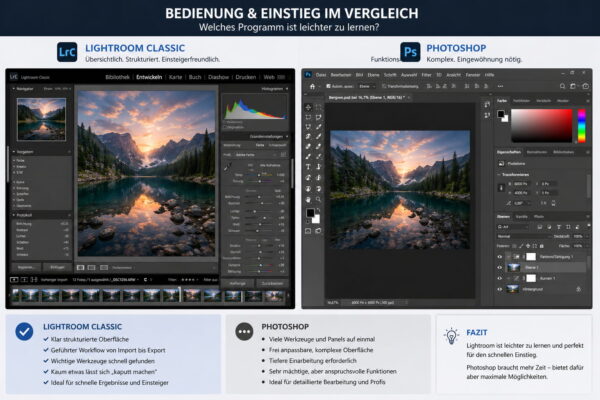Switch to the Korrekturen tab in Photoshop

536,152
